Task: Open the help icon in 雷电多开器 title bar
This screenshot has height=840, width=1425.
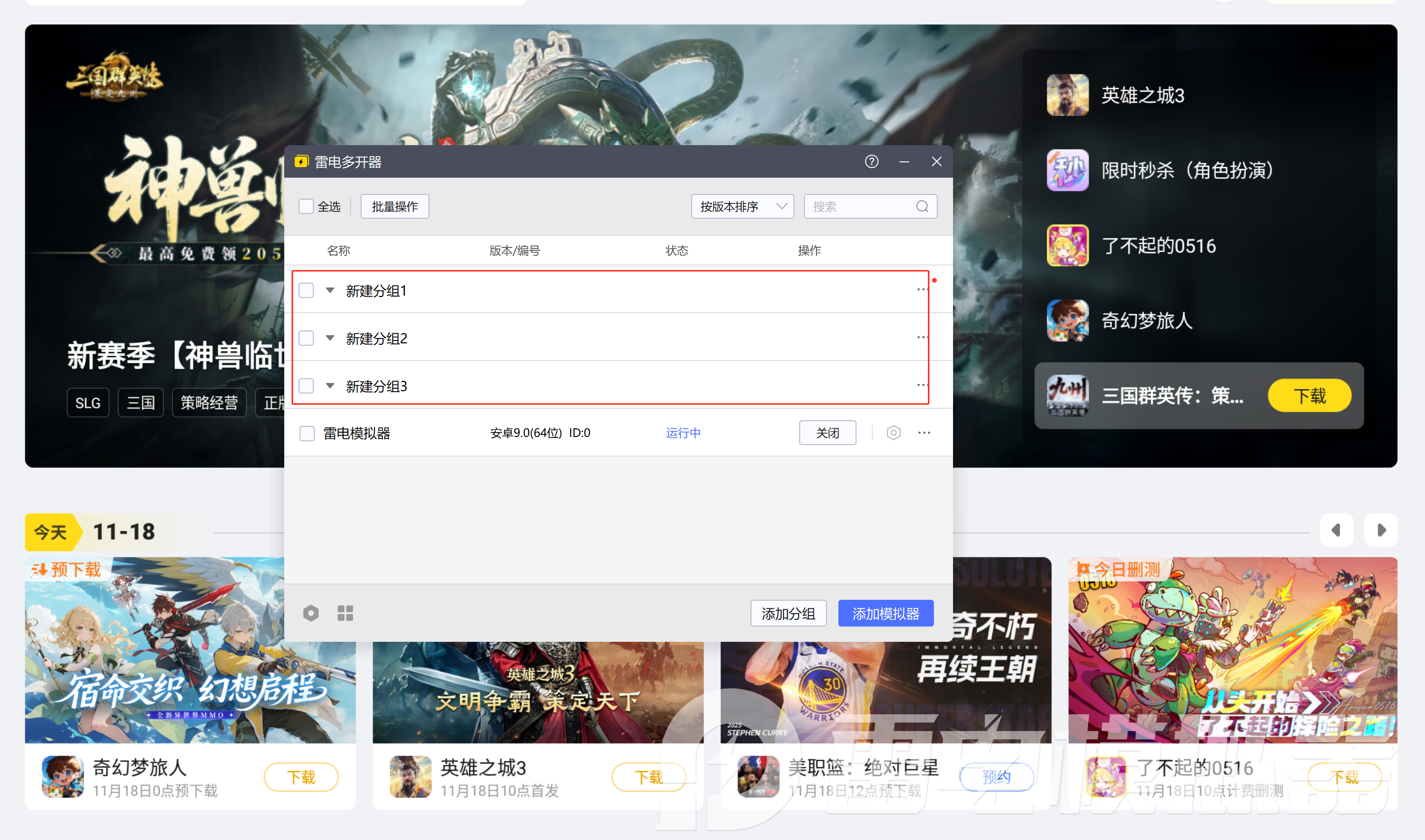Action: pyautogui.click(x=871, y=161)
